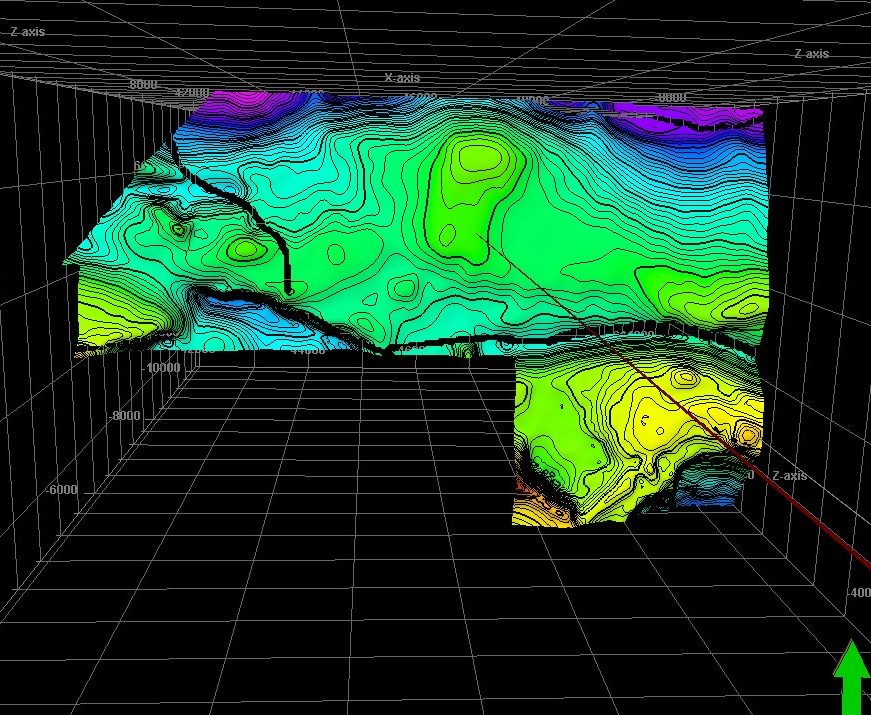Select the Z-axis label at top right
Image resolution: width=871 pixels, height=715 pixels.
pyautogui.click(x=811, y=54)
